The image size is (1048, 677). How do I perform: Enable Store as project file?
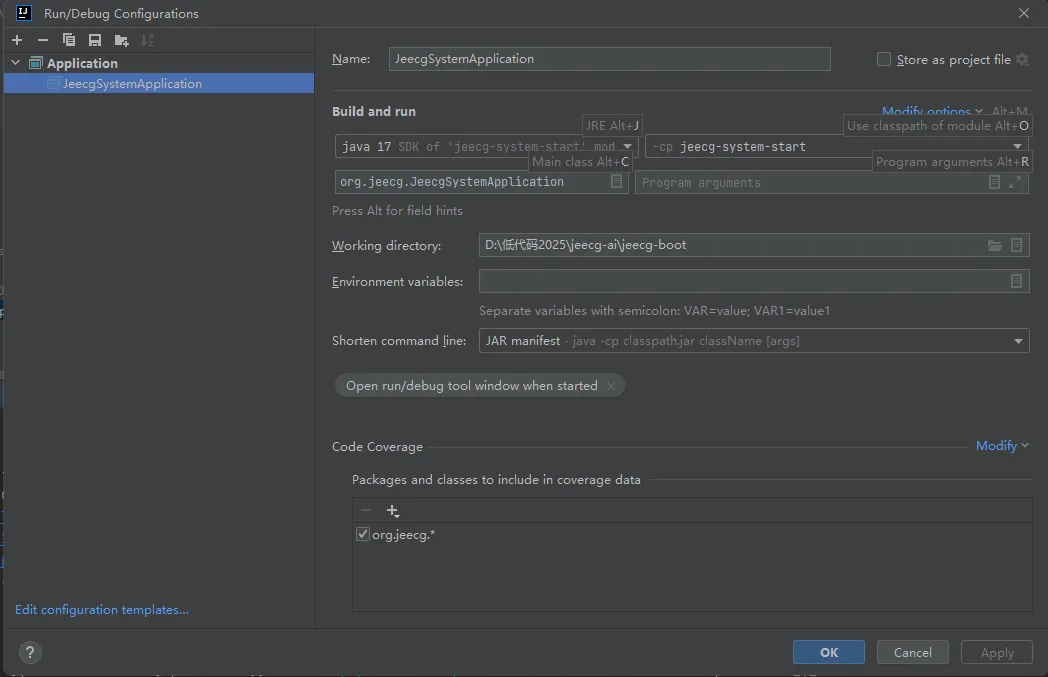click(884, 60)
